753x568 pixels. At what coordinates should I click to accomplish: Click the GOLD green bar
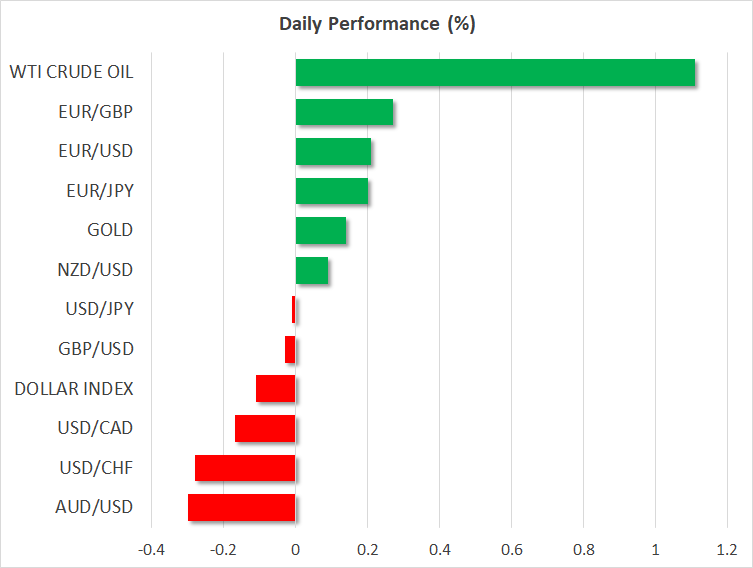tap(320, 231)
